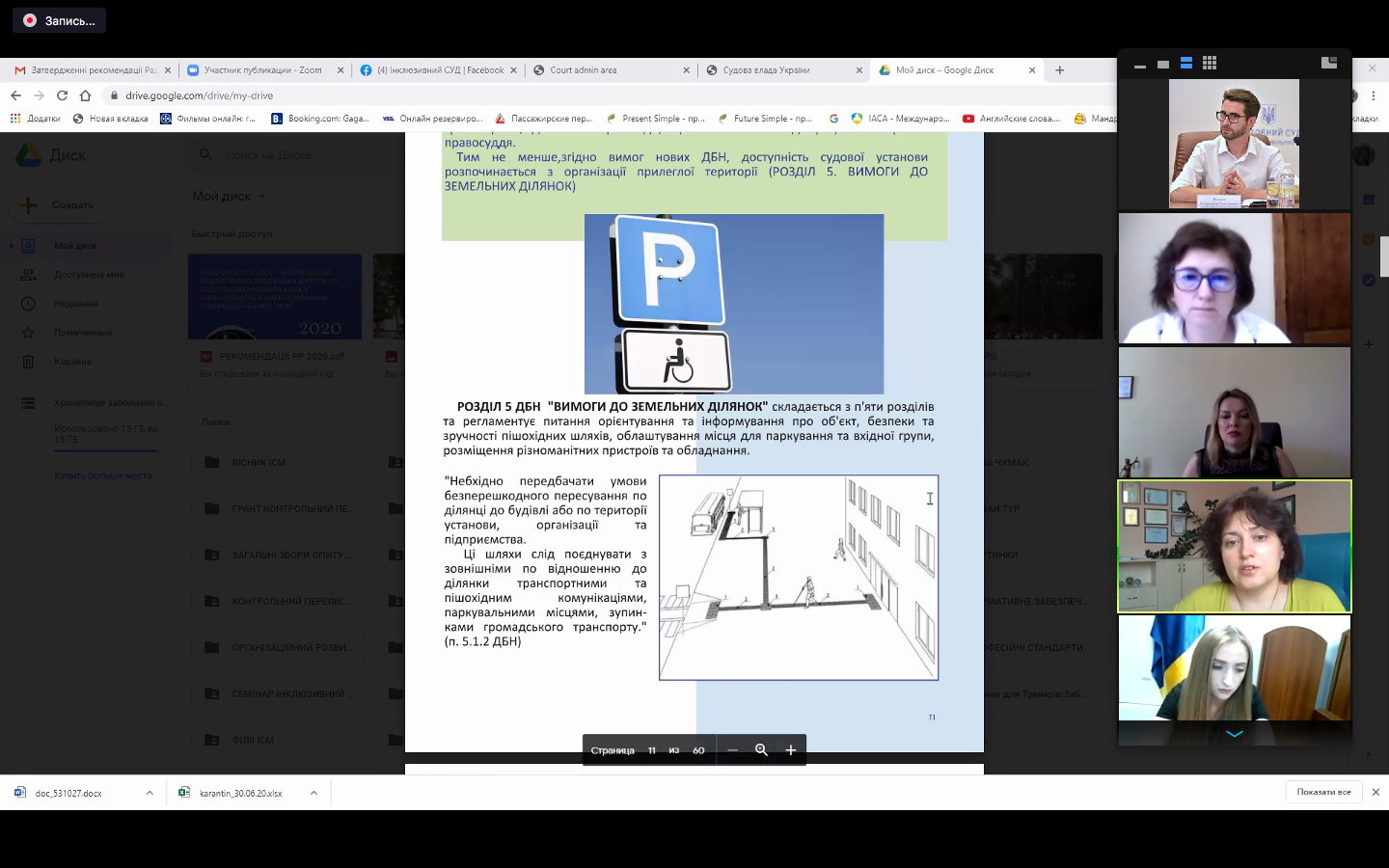Click the browser back arrow
Image resolution: width=1389 pixels, height=868 pixels.
[15, 95]
